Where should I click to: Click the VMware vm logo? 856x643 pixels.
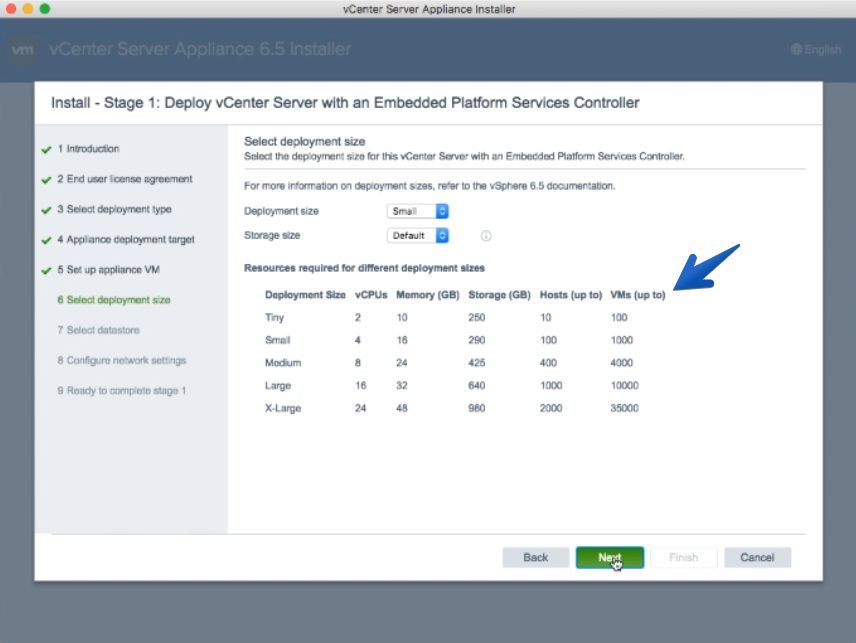22,50
